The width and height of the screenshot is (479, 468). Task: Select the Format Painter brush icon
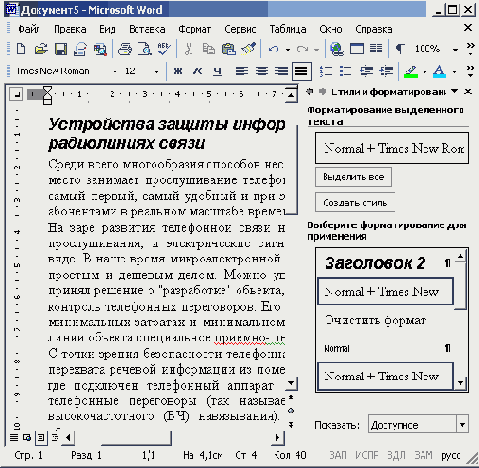(249, 49)
